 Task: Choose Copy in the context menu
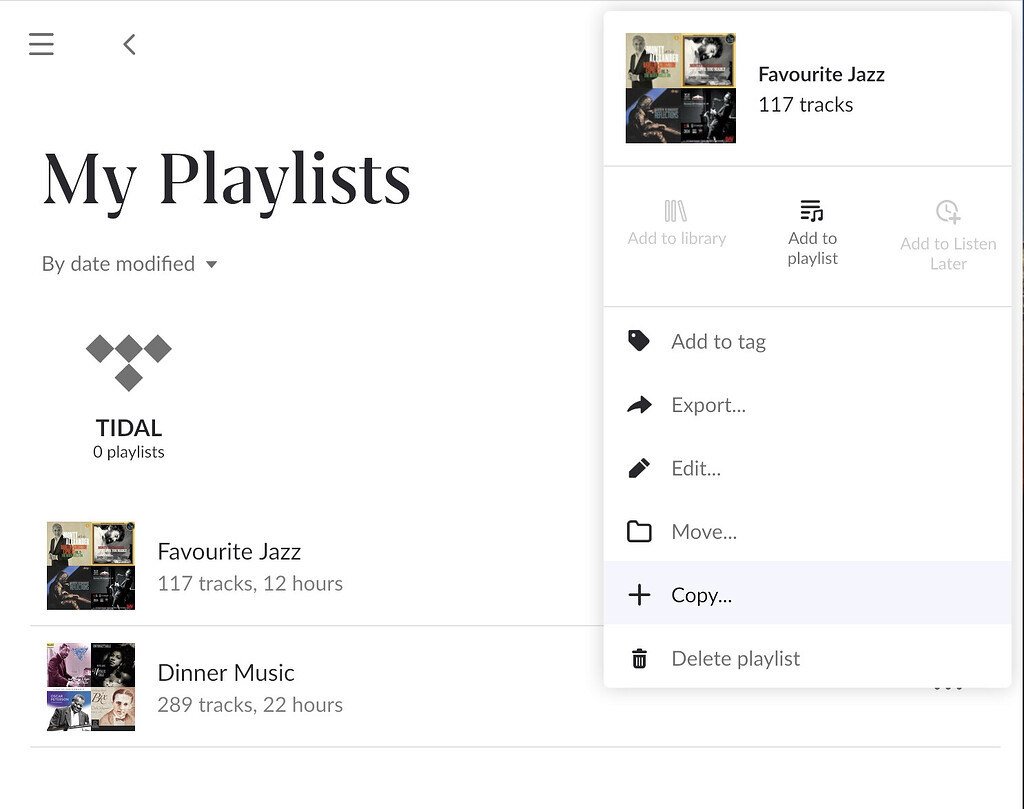pyautogui.click(x=701, y=595)
